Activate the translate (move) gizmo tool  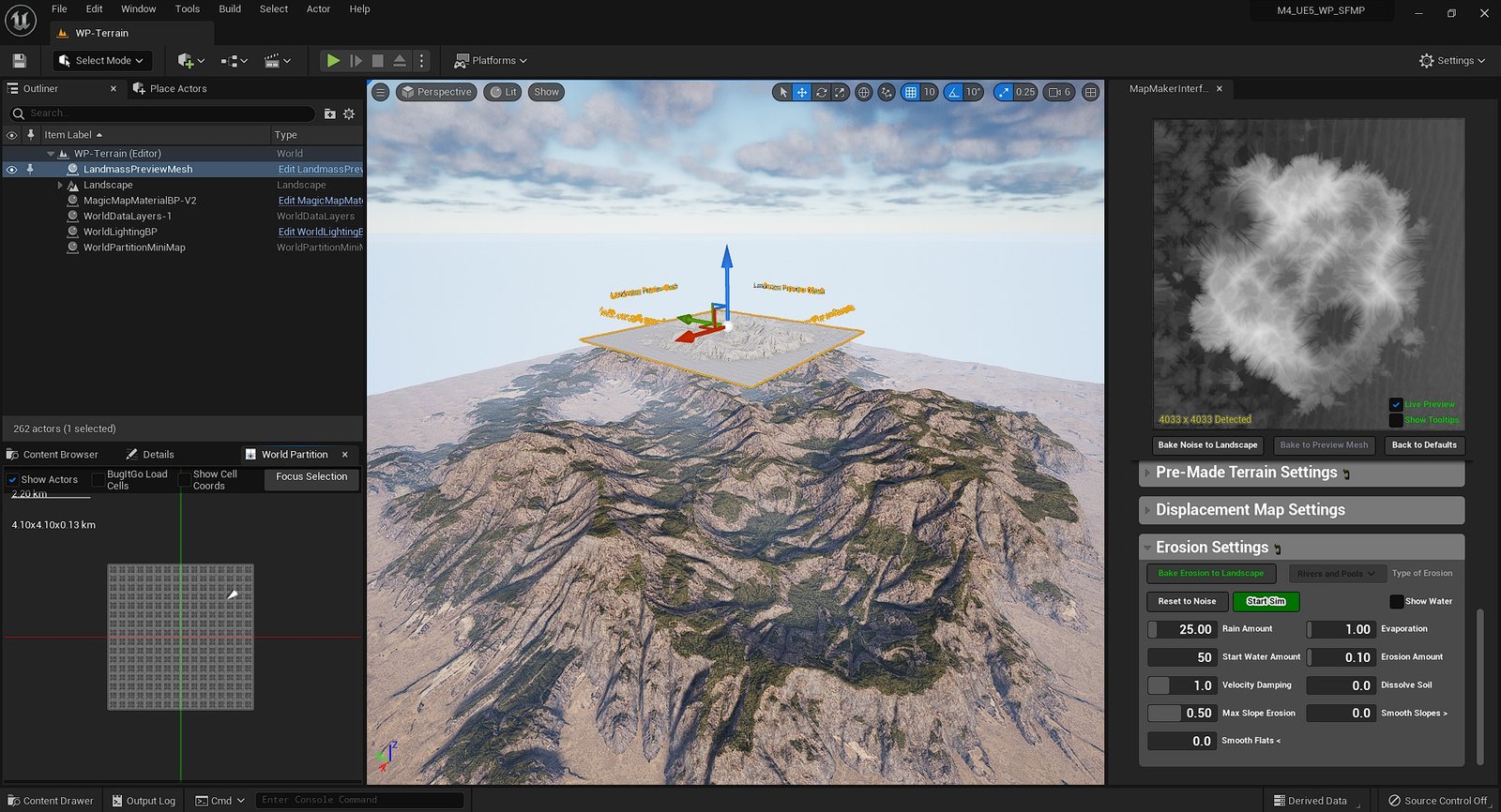(802, 92)
